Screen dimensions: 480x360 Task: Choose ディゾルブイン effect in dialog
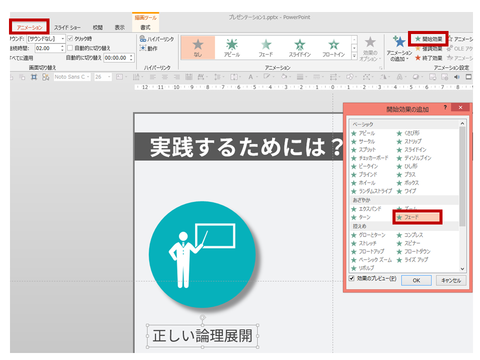414,158
